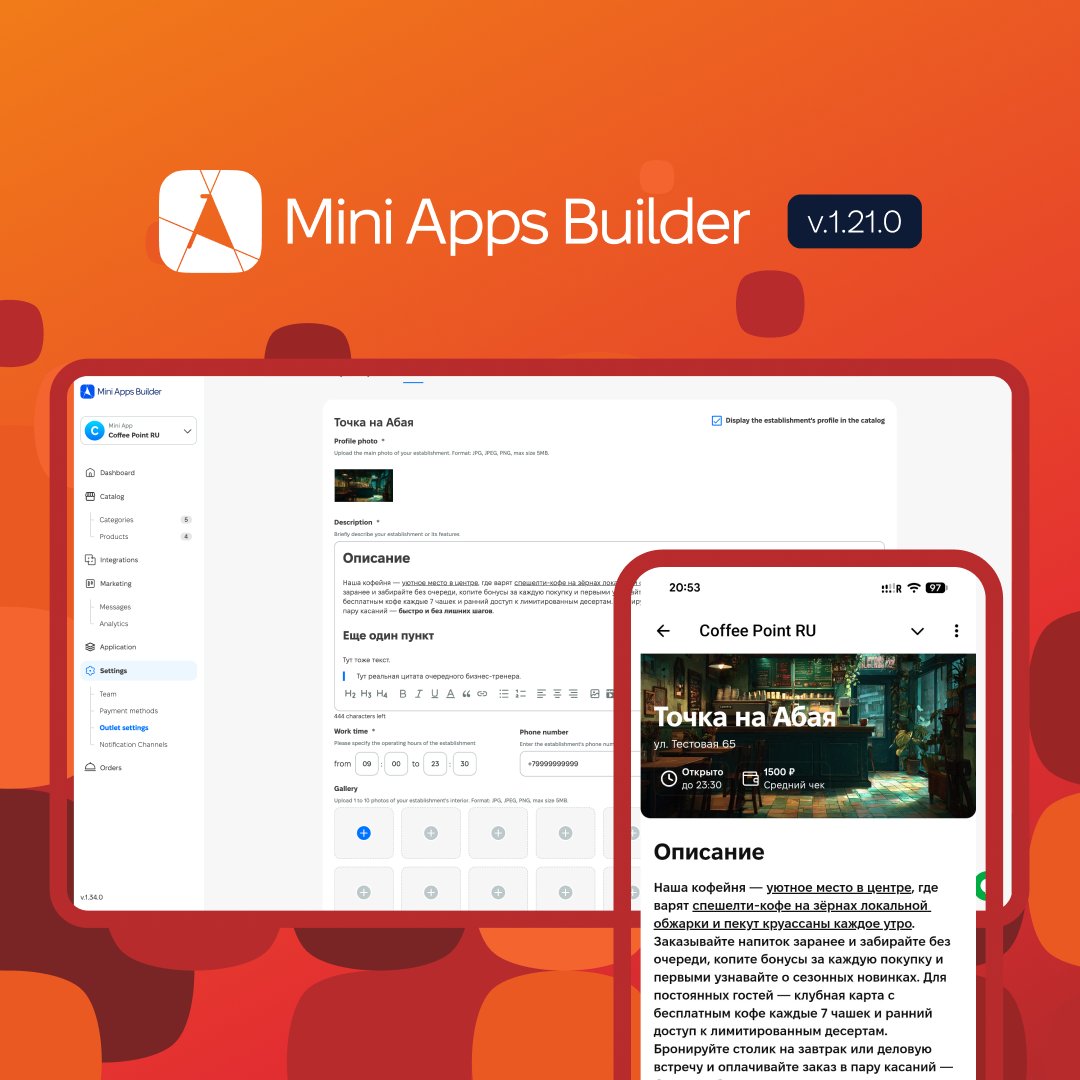The height and width of the screenshot is (1080, 1080).
Task: Apply H3 heading in description toolbar
Action: (366, 694)
